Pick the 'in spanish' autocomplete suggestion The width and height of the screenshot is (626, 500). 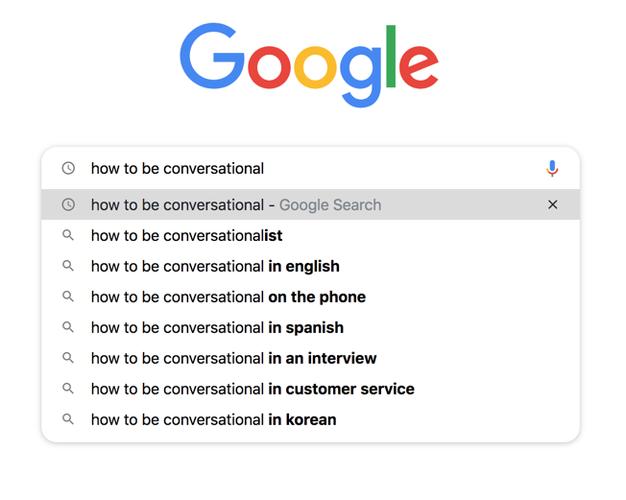[x=311, y=327]
